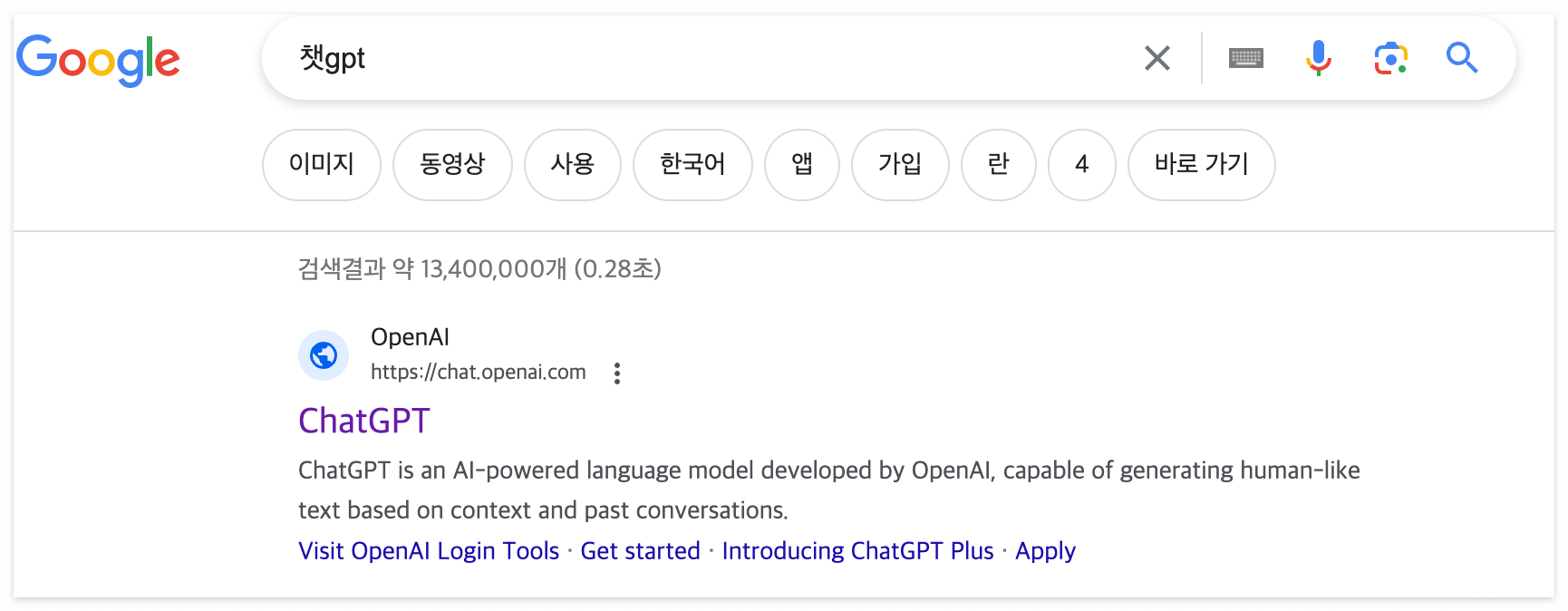Start voice search with microphone icon
This screenshot has height=611, width=1568.
tap(1319, 58)
